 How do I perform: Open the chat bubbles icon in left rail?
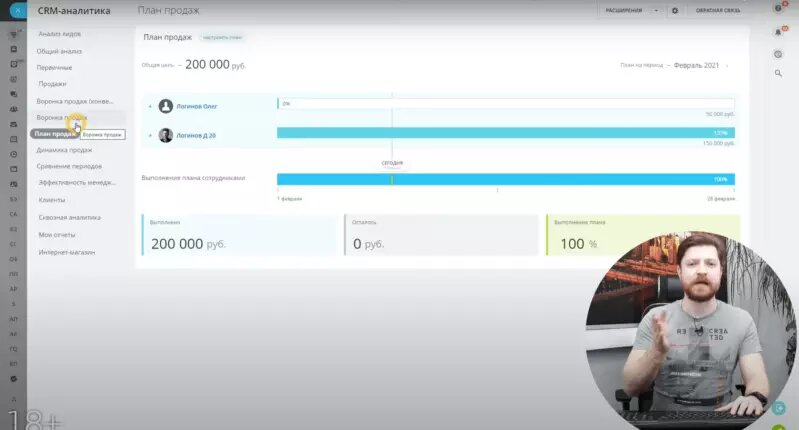pyautogui.click(x=14, y=94)
